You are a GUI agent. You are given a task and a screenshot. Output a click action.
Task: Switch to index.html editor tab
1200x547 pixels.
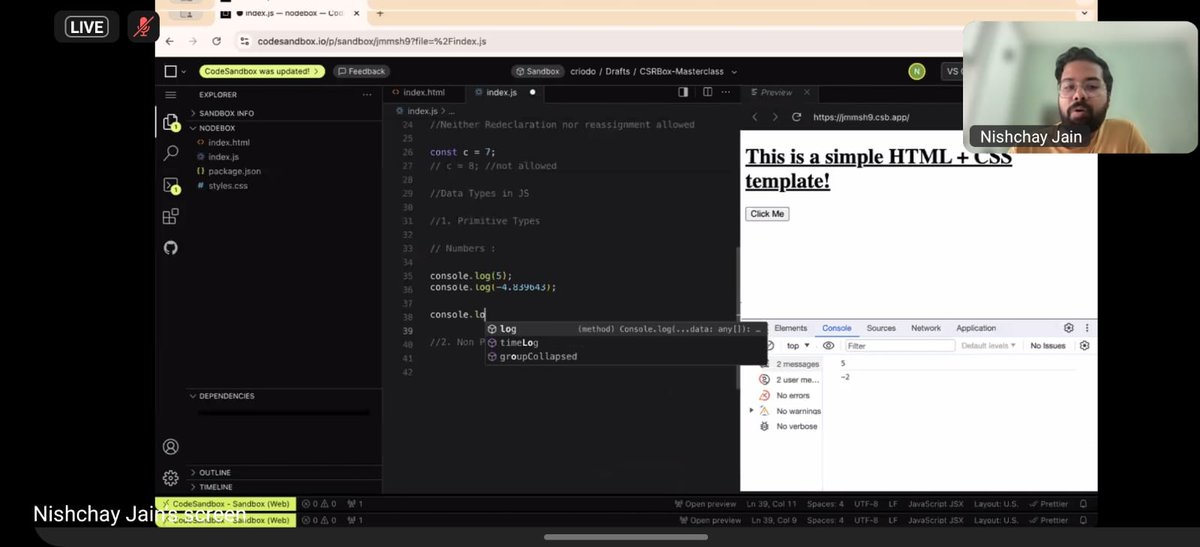(424, 92)
